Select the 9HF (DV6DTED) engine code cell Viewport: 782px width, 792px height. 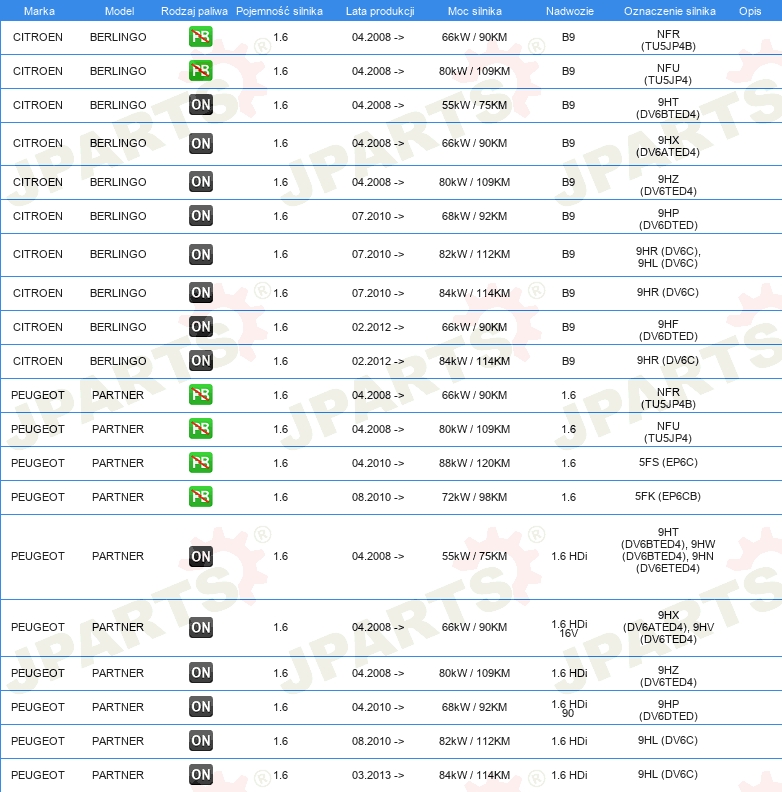tap(668, 330)
